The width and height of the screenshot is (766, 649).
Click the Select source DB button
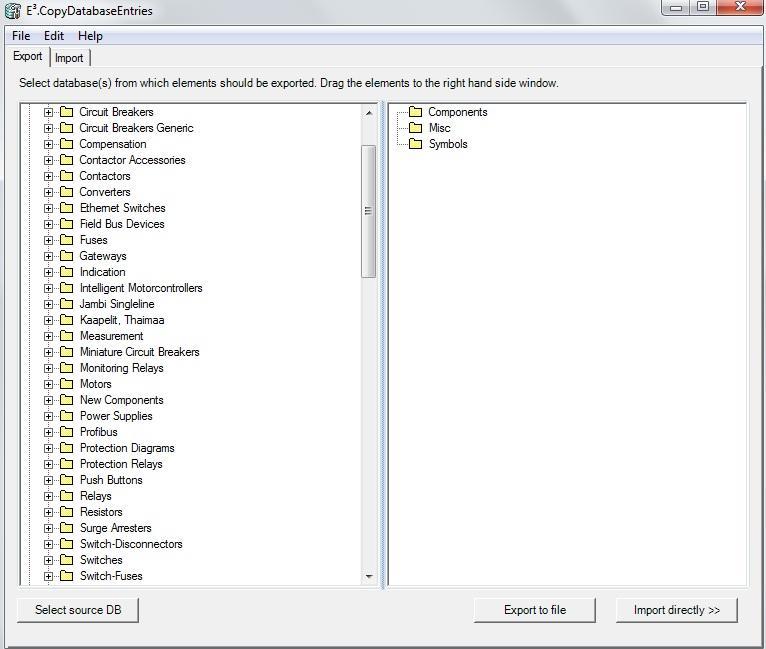tap(78, 610)
